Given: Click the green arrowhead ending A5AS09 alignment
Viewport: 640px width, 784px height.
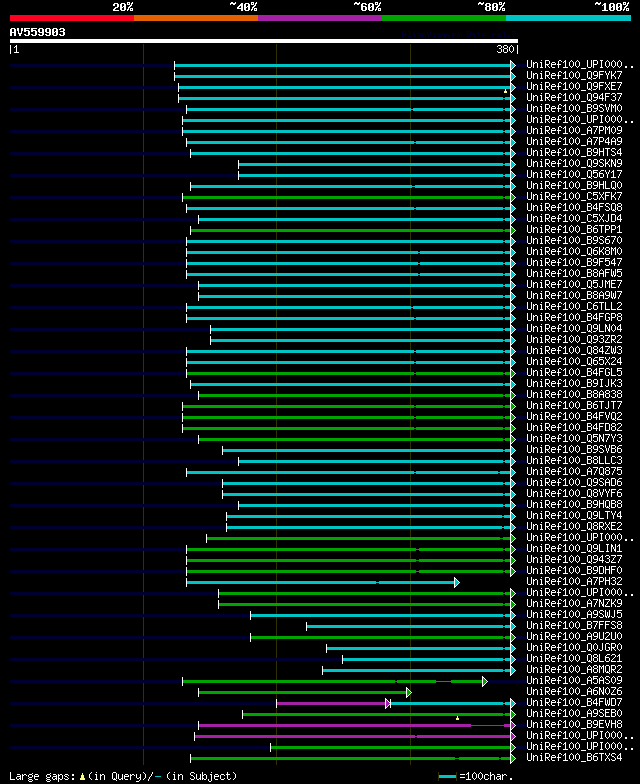Looking at the screenshot, I should 484,682.
